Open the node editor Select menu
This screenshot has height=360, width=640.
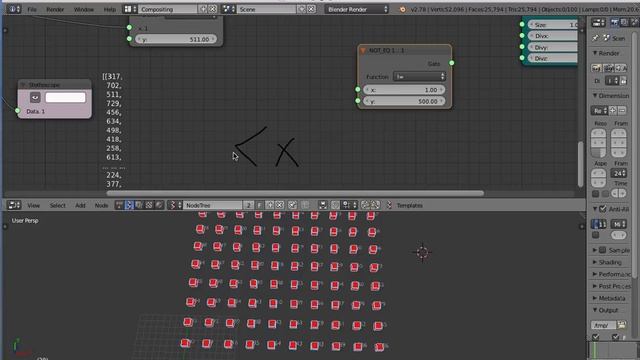[58, 205]
